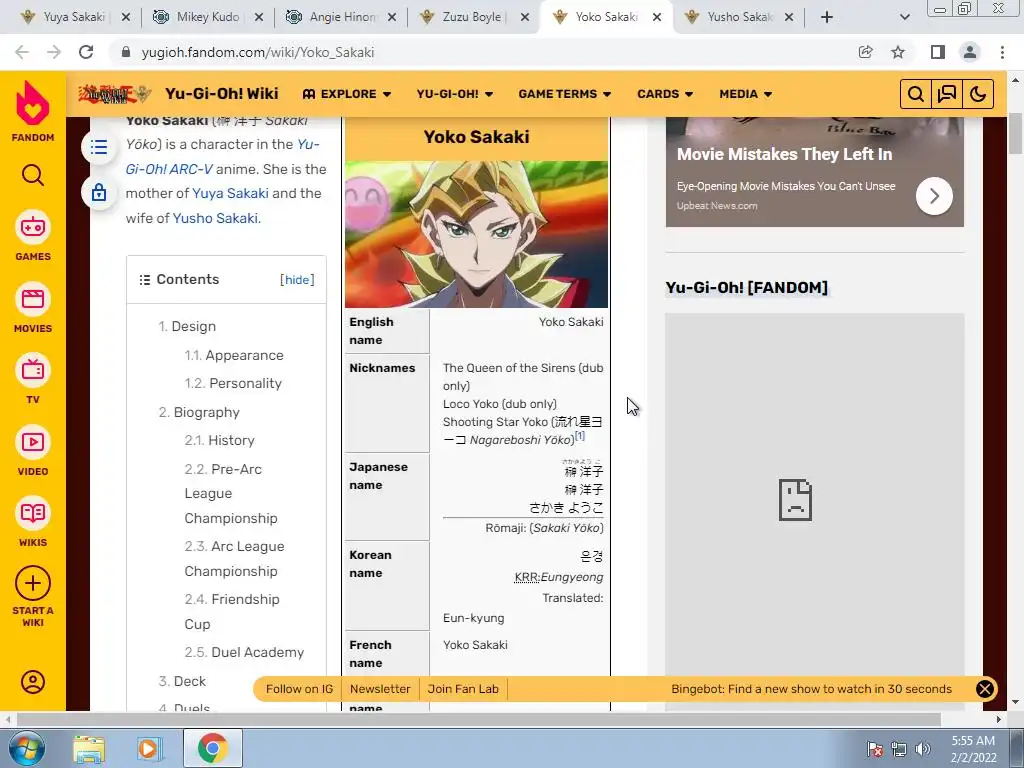Open Windows Explorer from taskbar

(89, 748)
